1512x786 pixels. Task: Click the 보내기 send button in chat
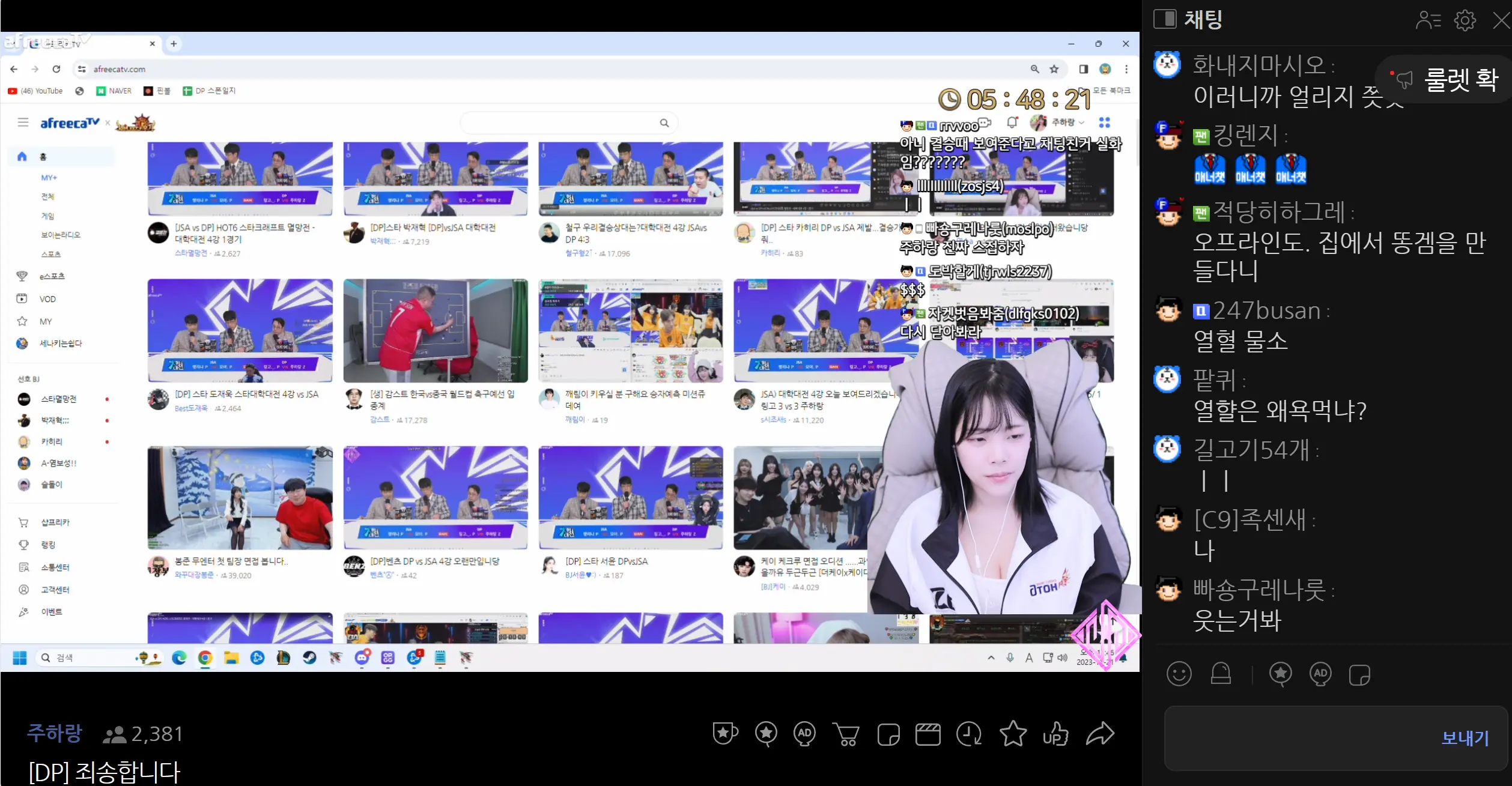(1466, 738)
